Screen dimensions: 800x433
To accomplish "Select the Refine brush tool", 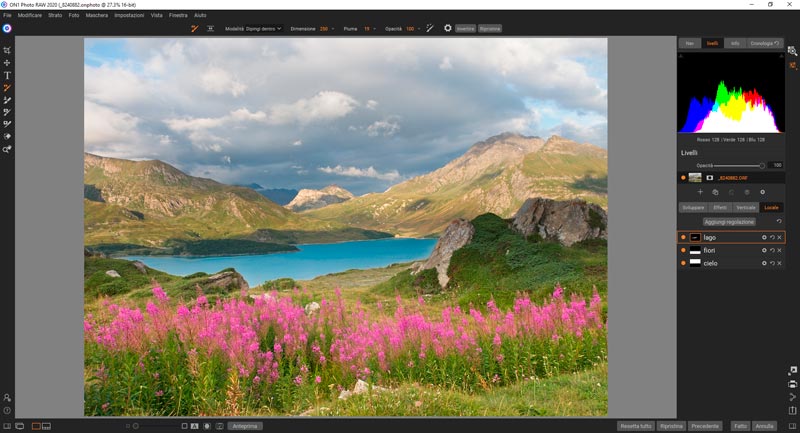I will (x=7, y=112).
